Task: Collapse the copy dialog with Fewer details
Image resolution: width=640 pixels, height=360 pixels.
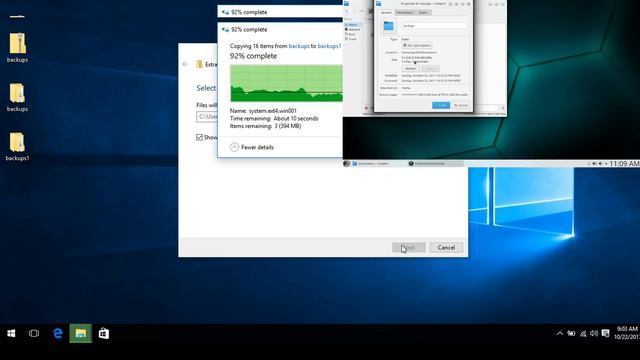Action: click(x=252, y=147)
